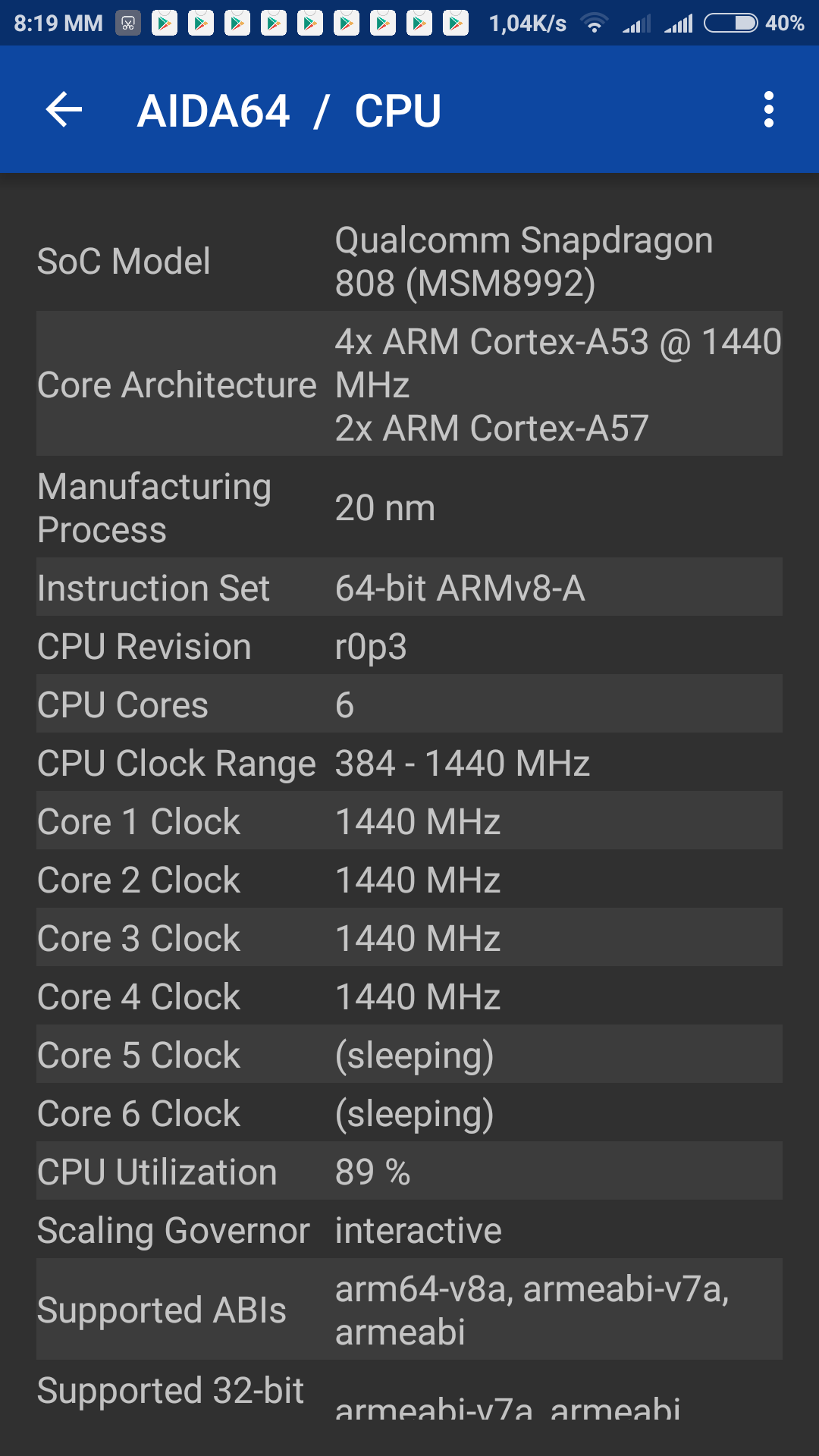Tap the Scaling Governor row
819x1456 pixels.
409,1230
